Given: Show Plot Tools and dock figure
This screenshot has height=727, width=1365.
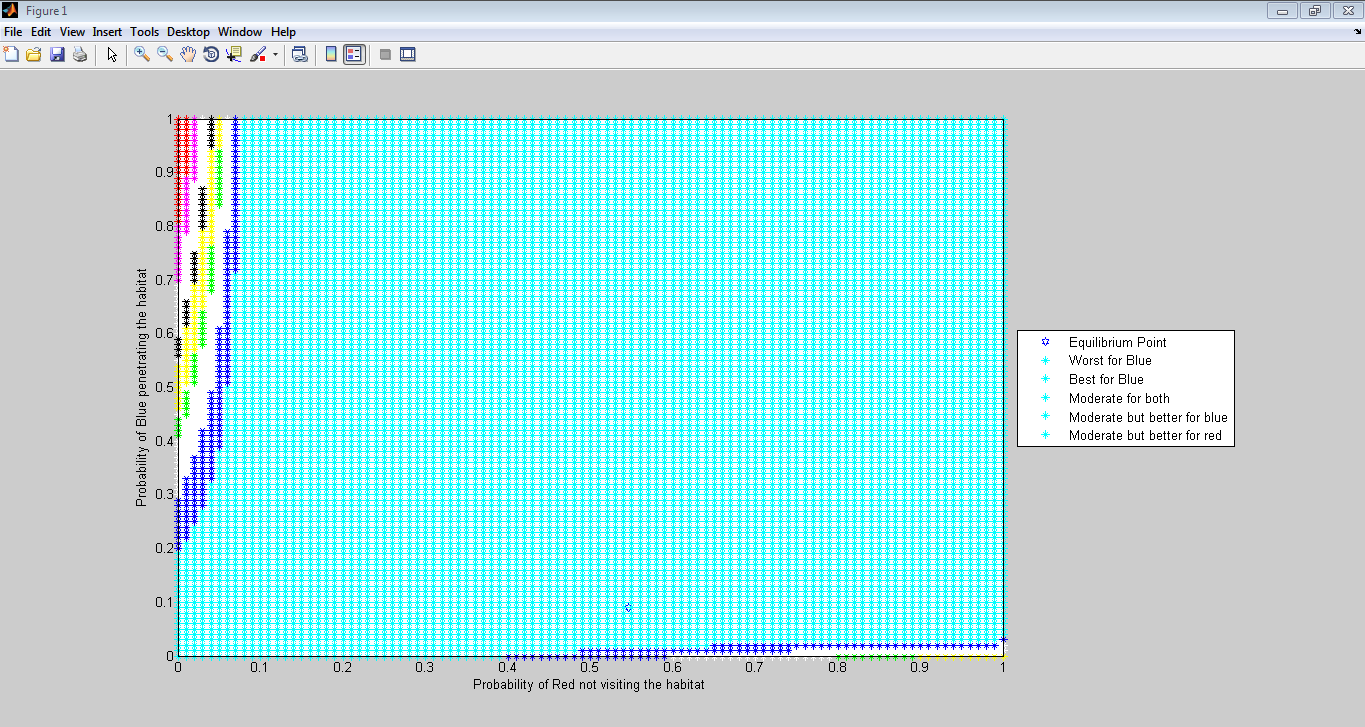Looking at the screenshot, I should (x=408, y=54).
